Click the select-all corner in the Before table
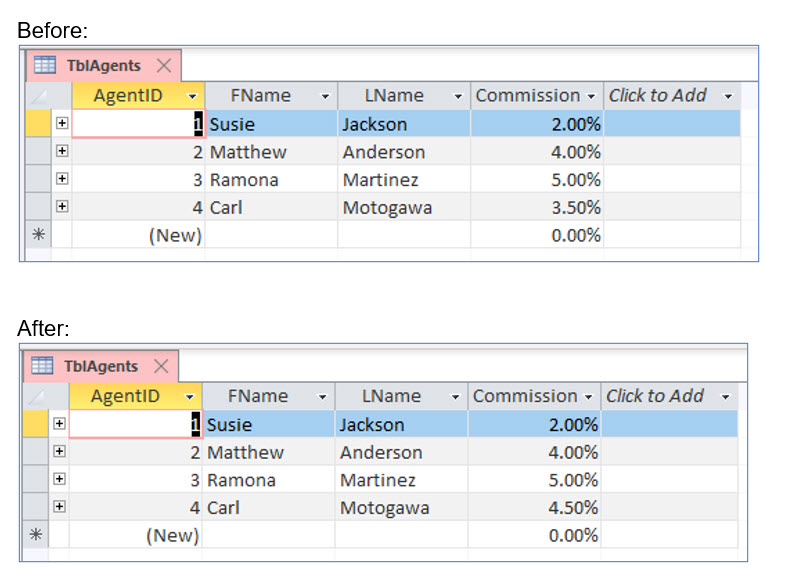Image resolution: width=790 pixels, height=580 pixels. (39, 96)
